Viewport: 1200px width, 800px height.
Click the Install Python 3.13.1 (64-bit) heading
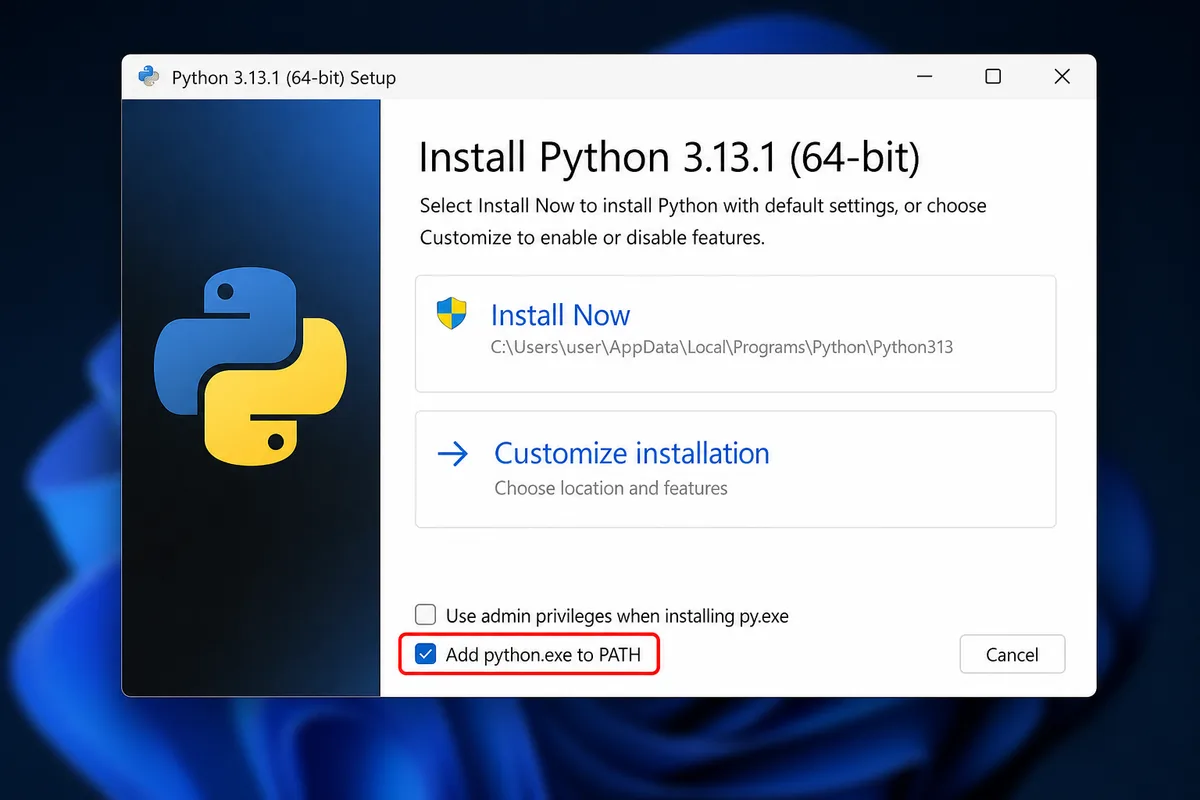tap(669, 158)
